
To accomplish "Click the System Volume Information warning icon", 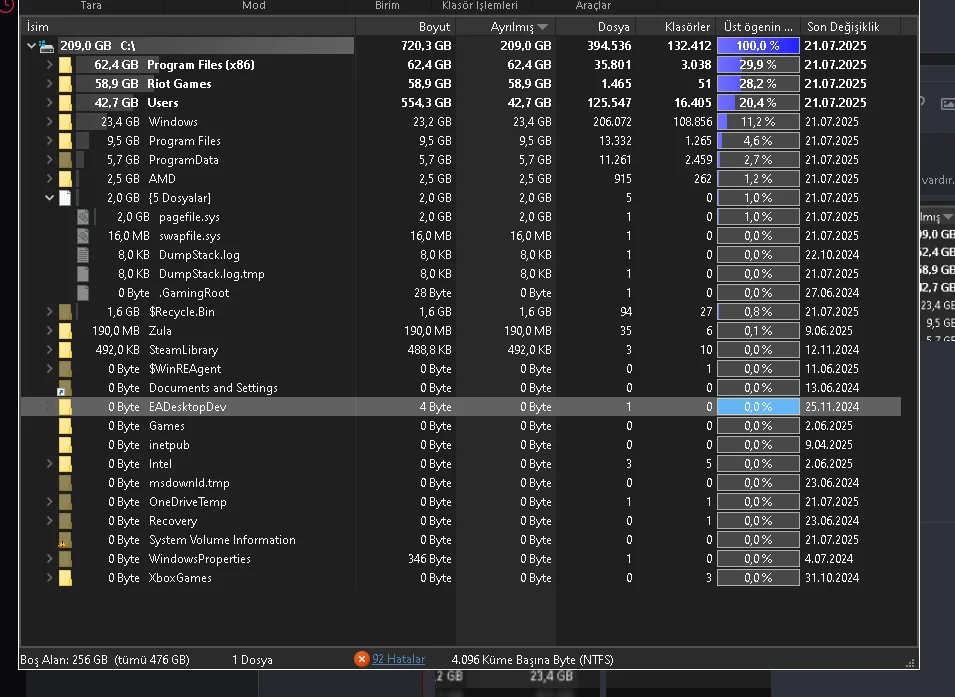I will pyautogui.click(x=64, y=540).
